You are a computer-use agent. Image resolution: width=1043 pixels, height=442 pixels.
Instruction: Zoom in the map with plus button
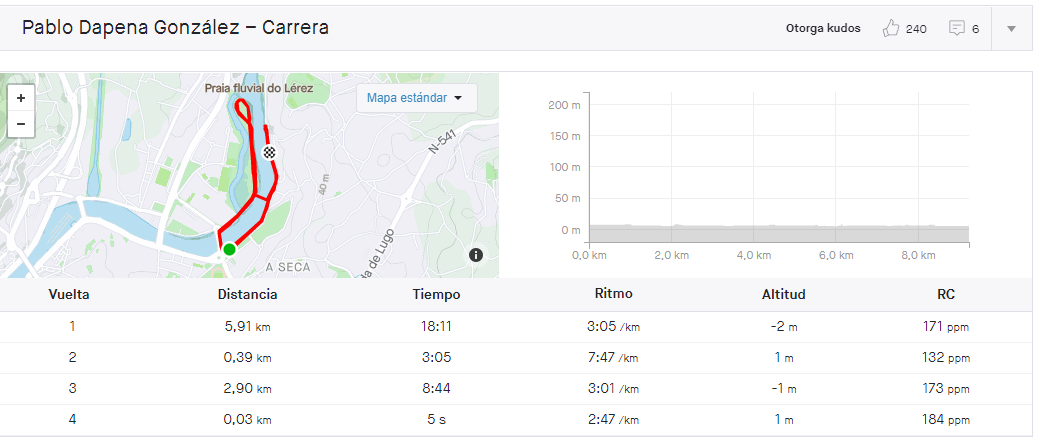(21, 98)
